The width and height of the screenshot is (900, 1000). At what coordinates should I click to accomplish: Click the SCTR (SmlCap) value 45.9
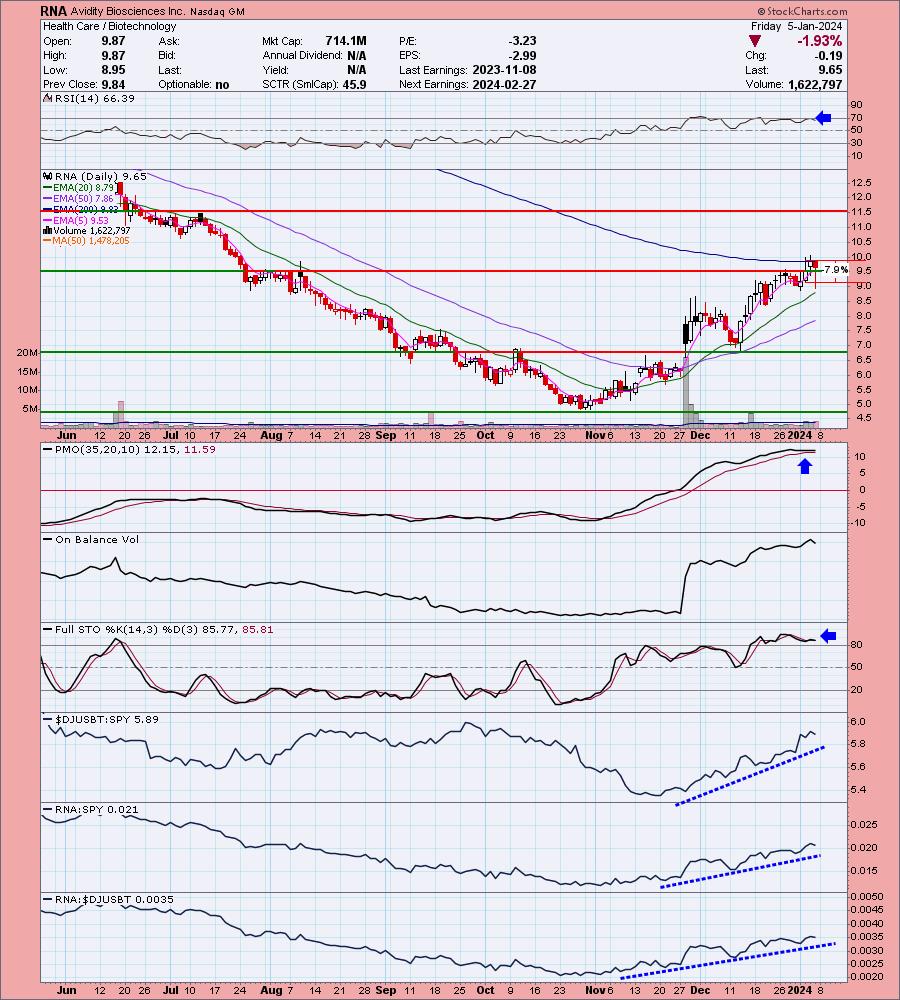point(354,85)
